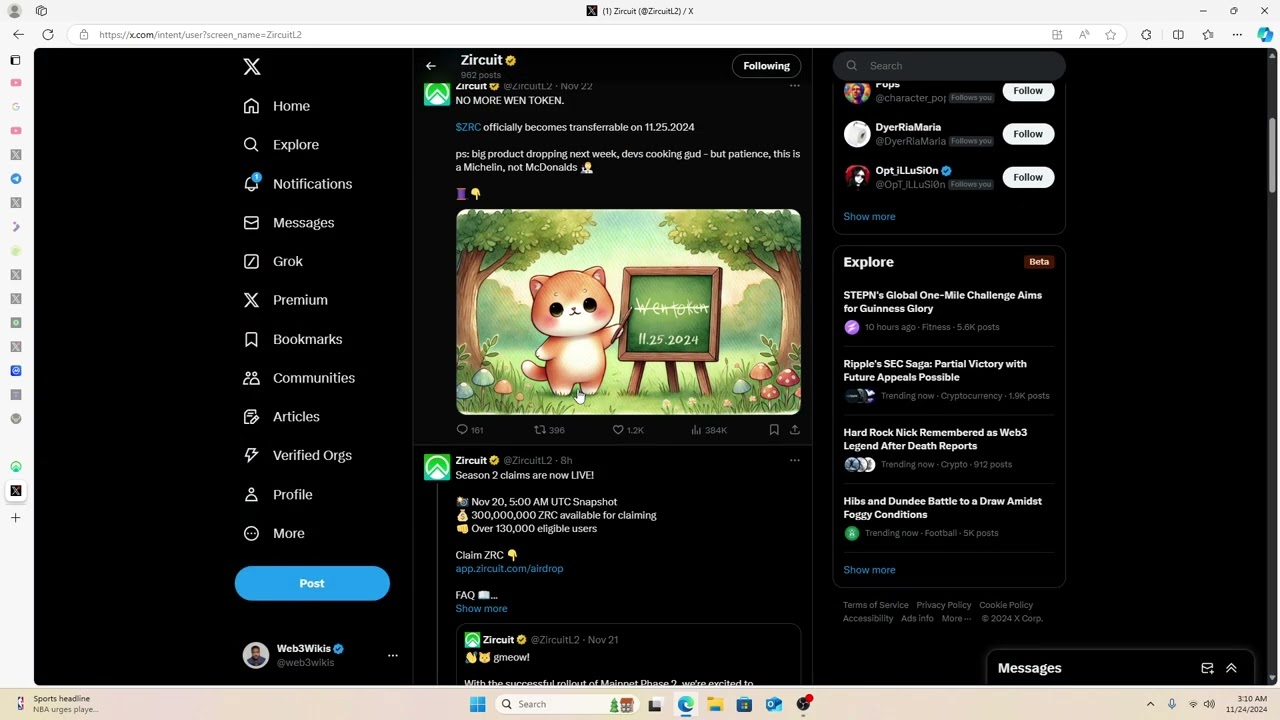Open options menu on the NO MORE WEN TOKEN post
The width and height of the screenshot is (1280, 720).
tap(795, 86)
